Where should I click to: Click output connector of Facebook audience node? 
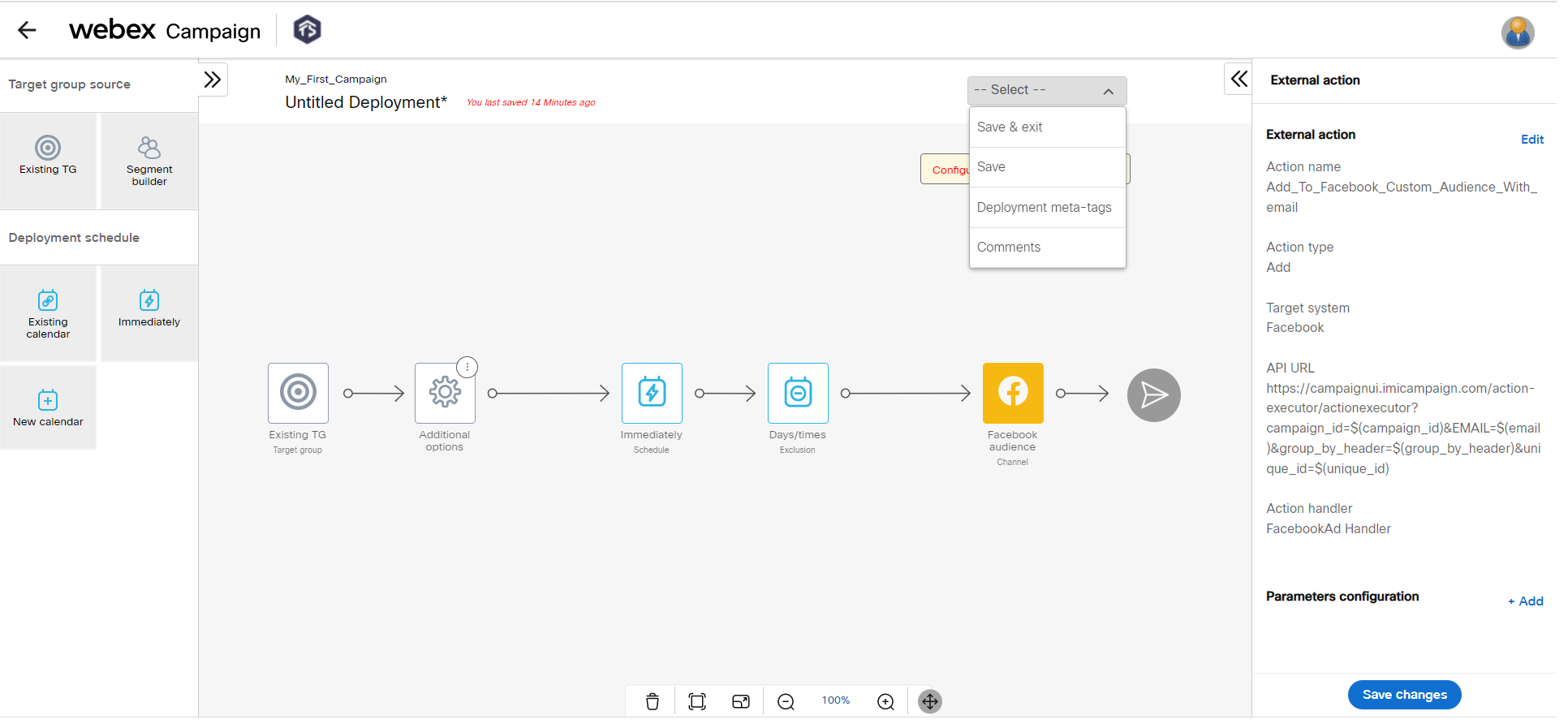[x=1061, y=394]
